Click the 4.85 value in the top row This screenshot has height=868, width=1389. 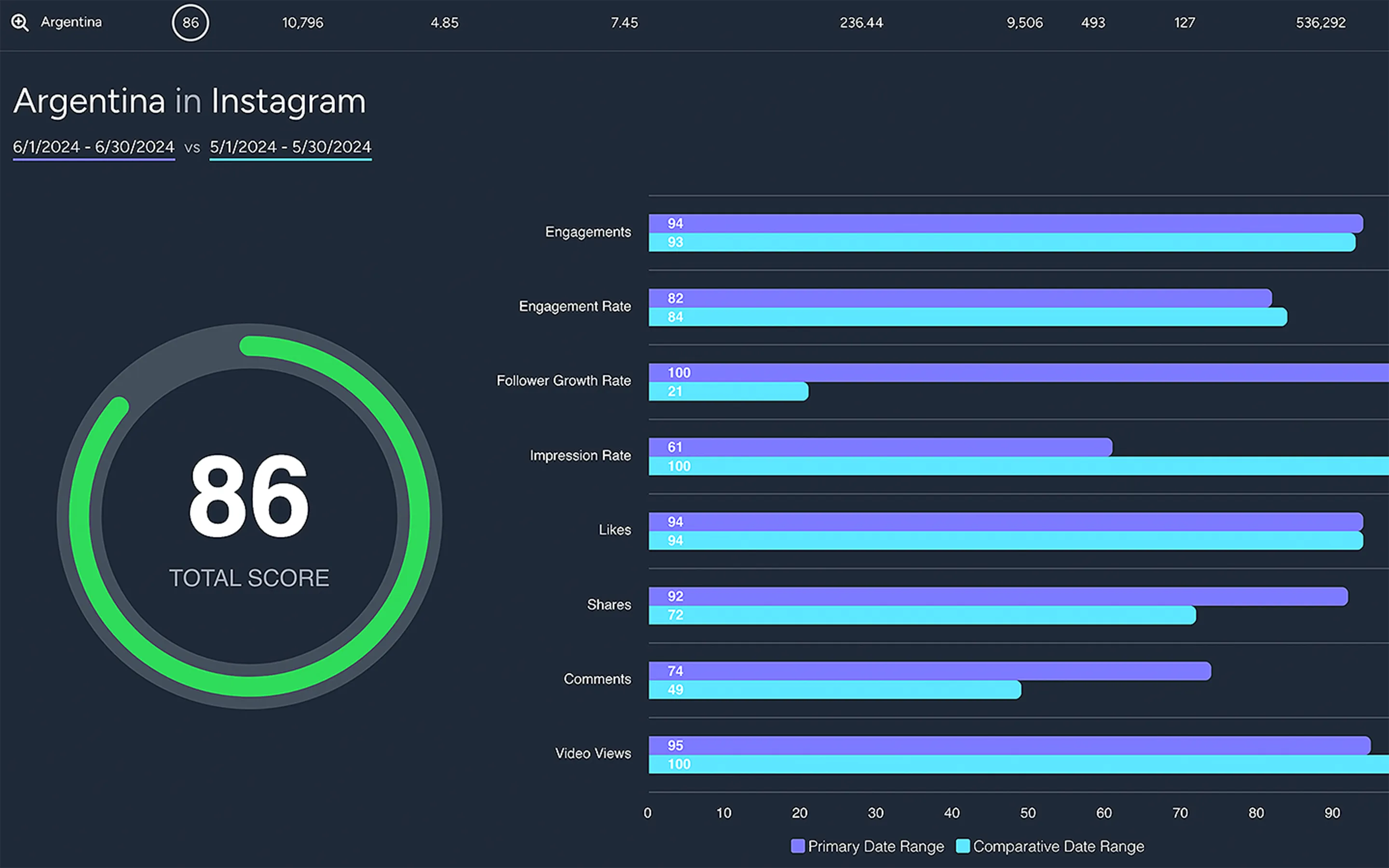click(444, 23)
